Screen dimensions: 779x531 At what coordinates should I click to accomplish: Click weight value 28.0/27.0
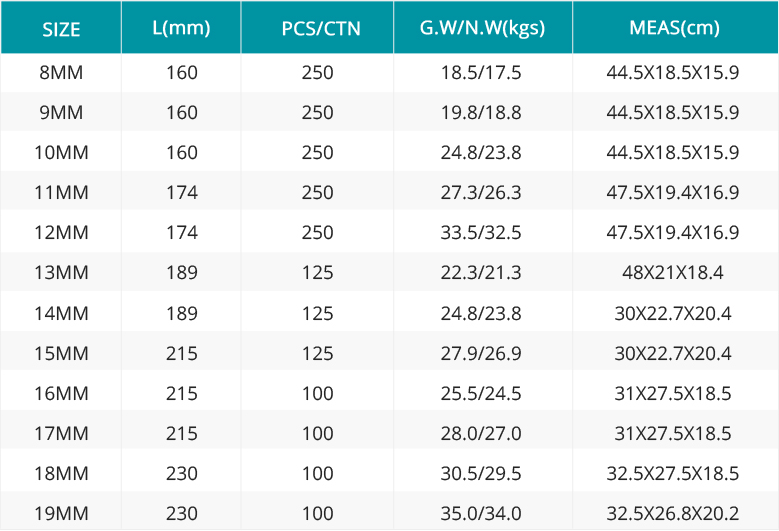coord(481,433)
